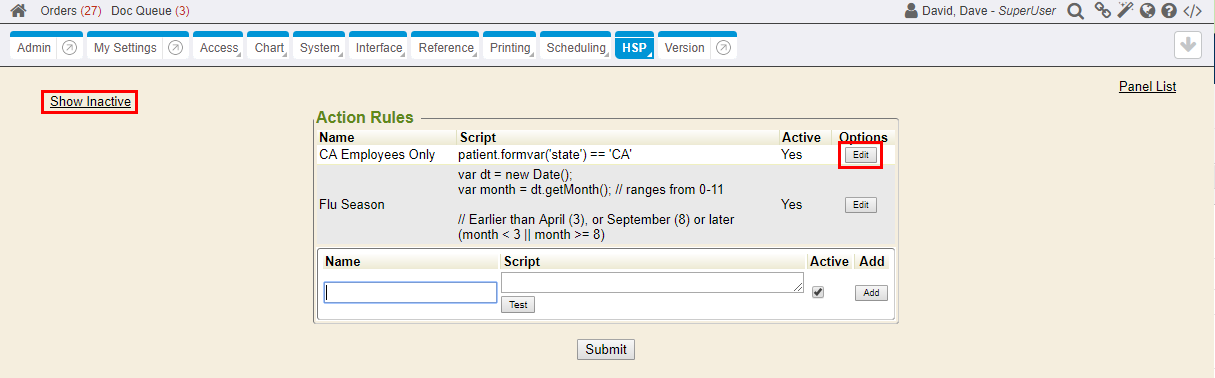This screenshot has width=1215, height=378.
Task: Click the globe icon
Action: coord(1147,11)
